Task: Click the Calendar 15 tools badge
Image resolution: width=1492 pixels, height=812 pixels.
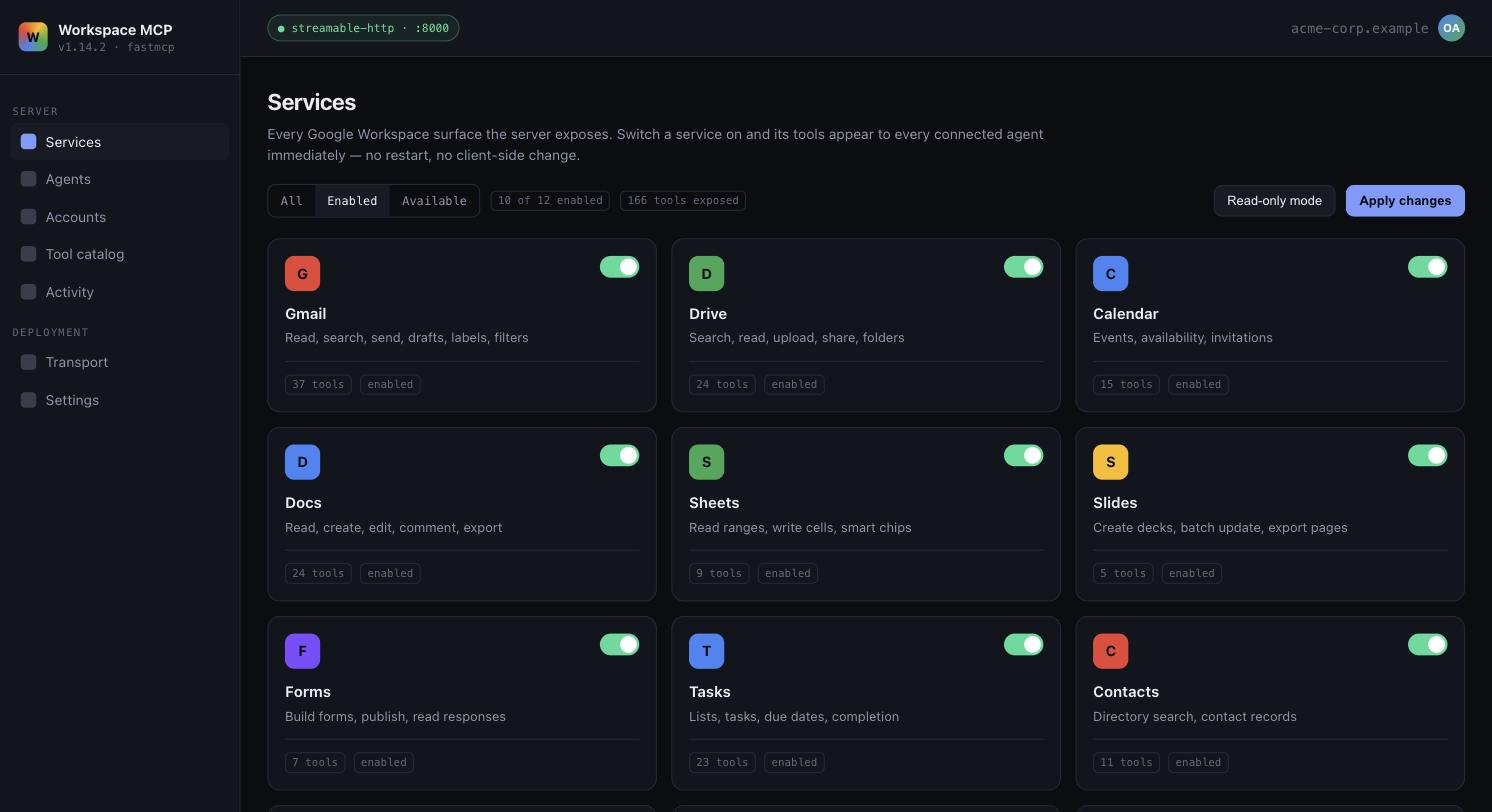Action: pos(1126,384)
